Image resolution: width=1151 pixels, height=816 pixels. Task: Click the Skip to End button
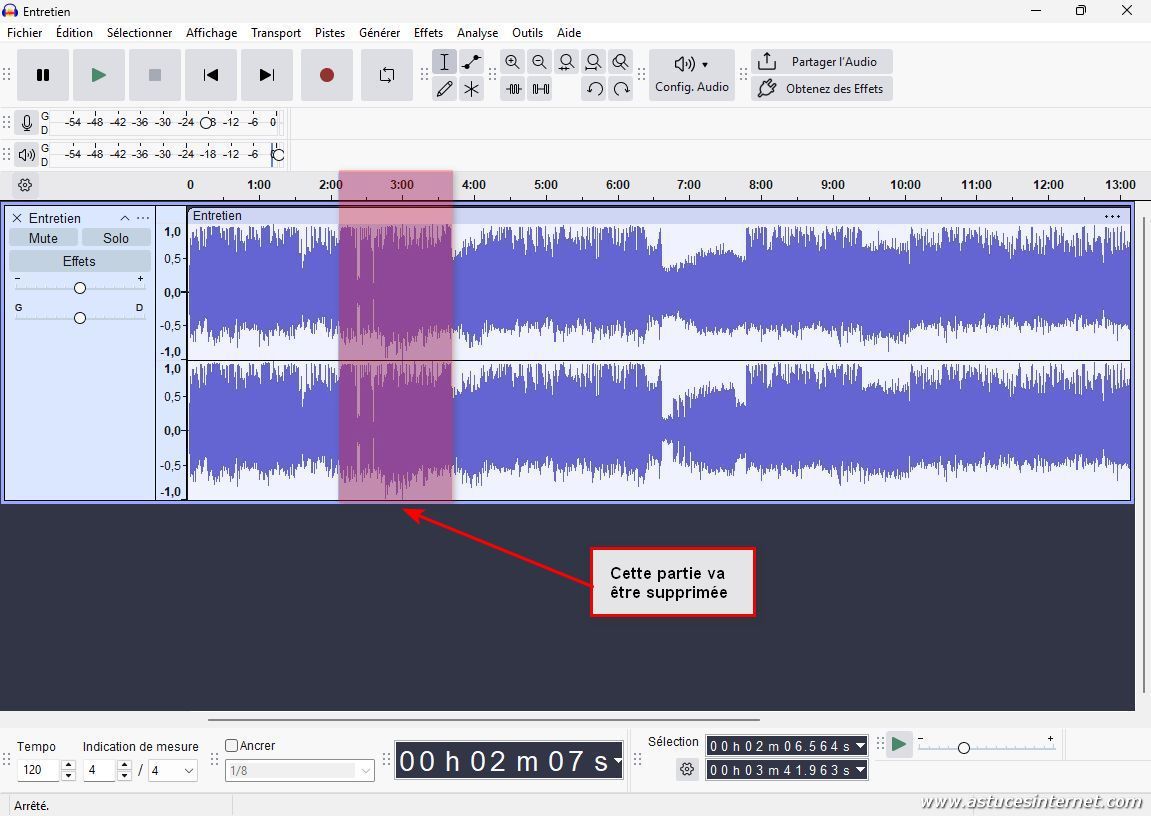(266, 75)
